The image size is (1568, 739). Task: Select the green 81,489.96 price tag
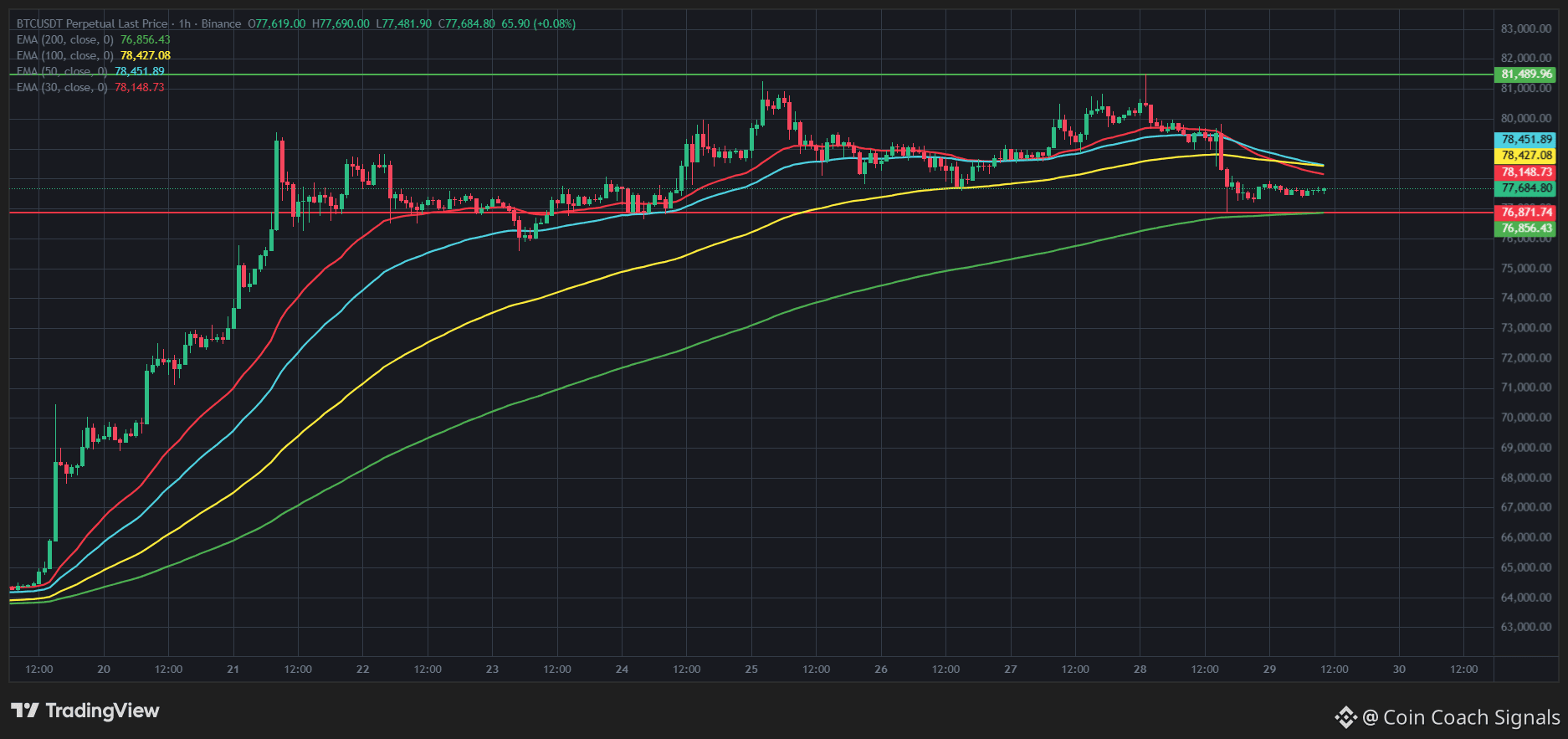[x=1526, y=74]
